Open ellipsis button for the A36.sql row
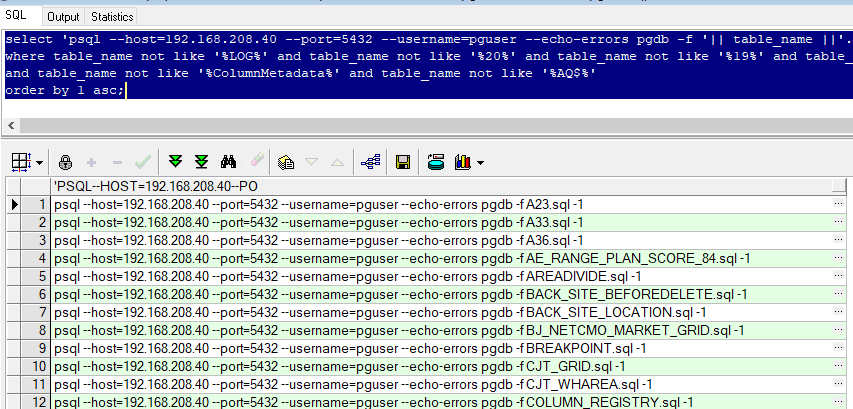This screenshot has width=853, height=409. [x=839, y=240]
